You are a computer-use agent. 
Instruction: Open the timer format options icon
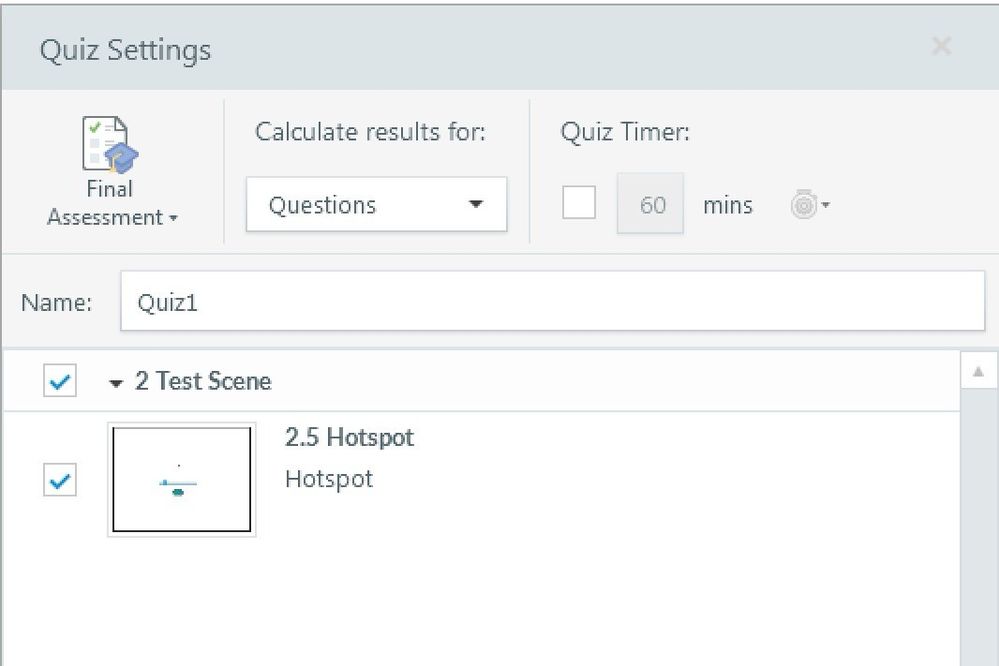(810, 206)
